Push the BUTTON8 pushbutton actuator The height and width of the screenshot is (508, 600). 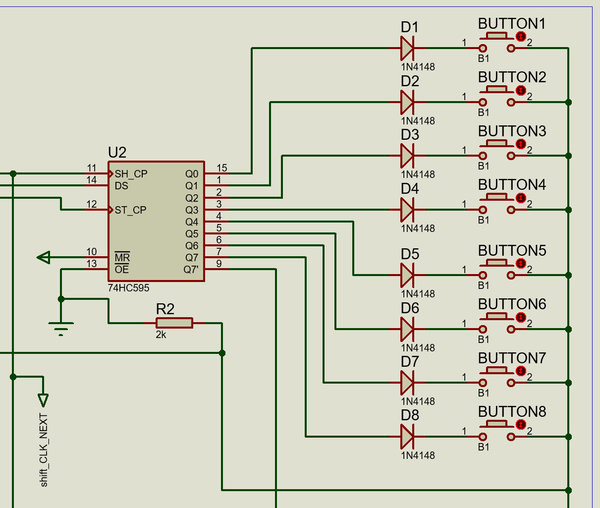click(x=497, y=424)
